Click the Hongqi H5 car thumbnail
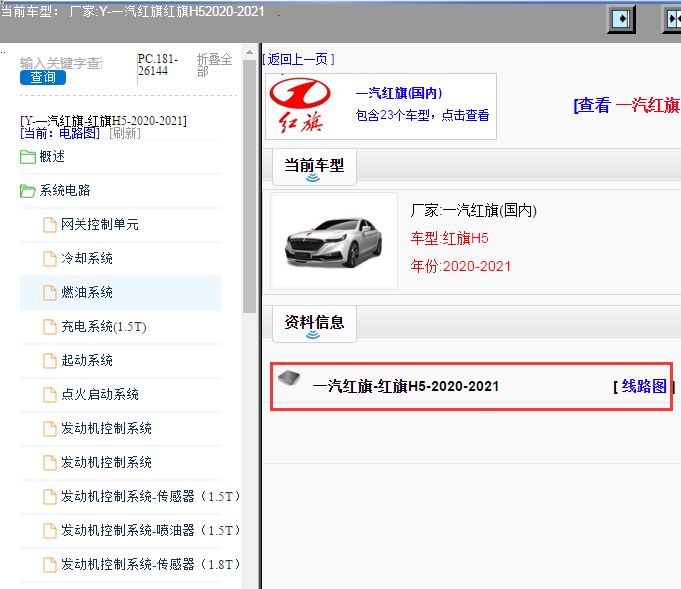The width and height of the screenshot is (681, 589). tap(334, 241)
